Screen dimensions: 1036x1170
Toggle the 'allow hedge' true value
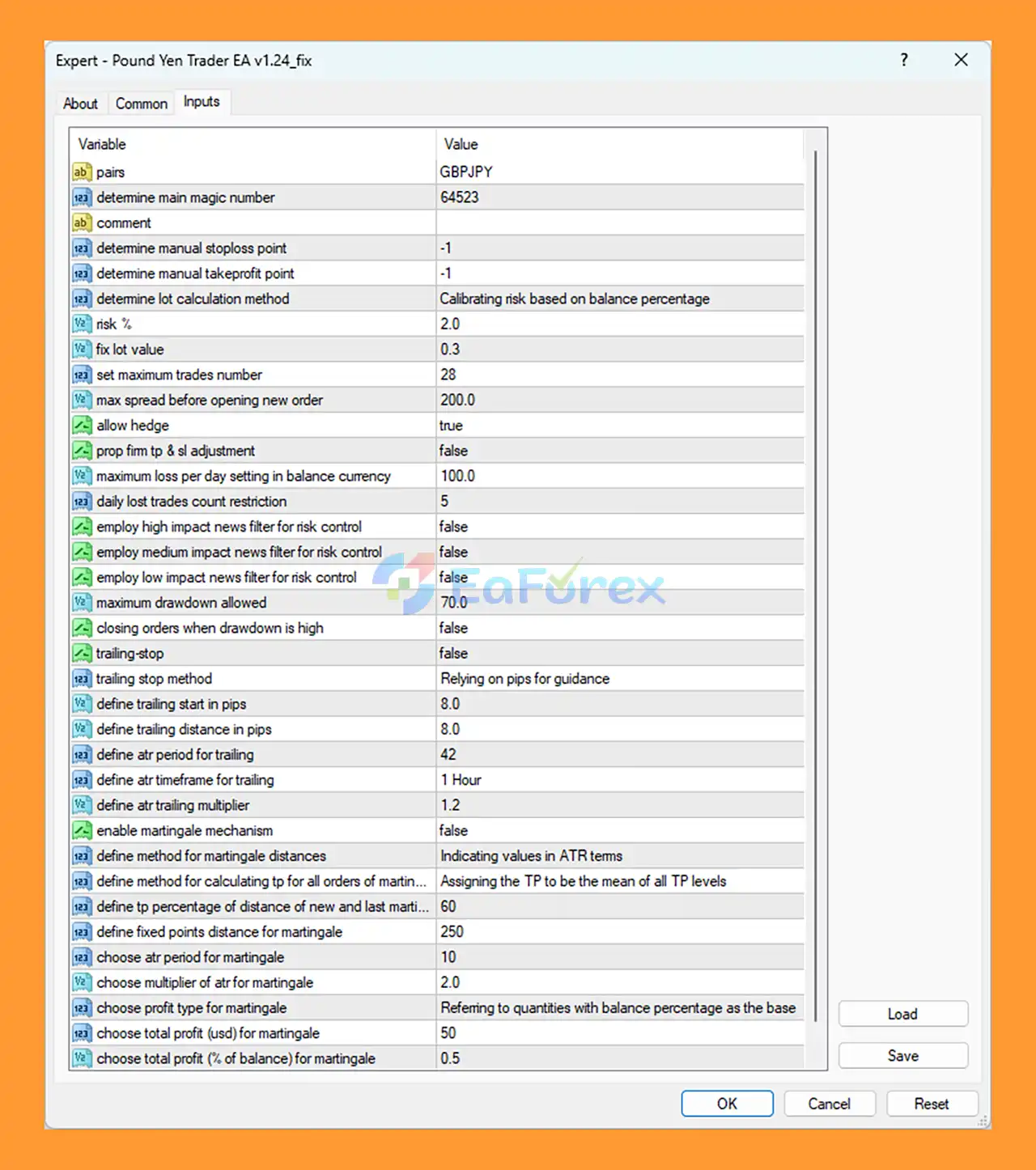[x=619, y=426]
